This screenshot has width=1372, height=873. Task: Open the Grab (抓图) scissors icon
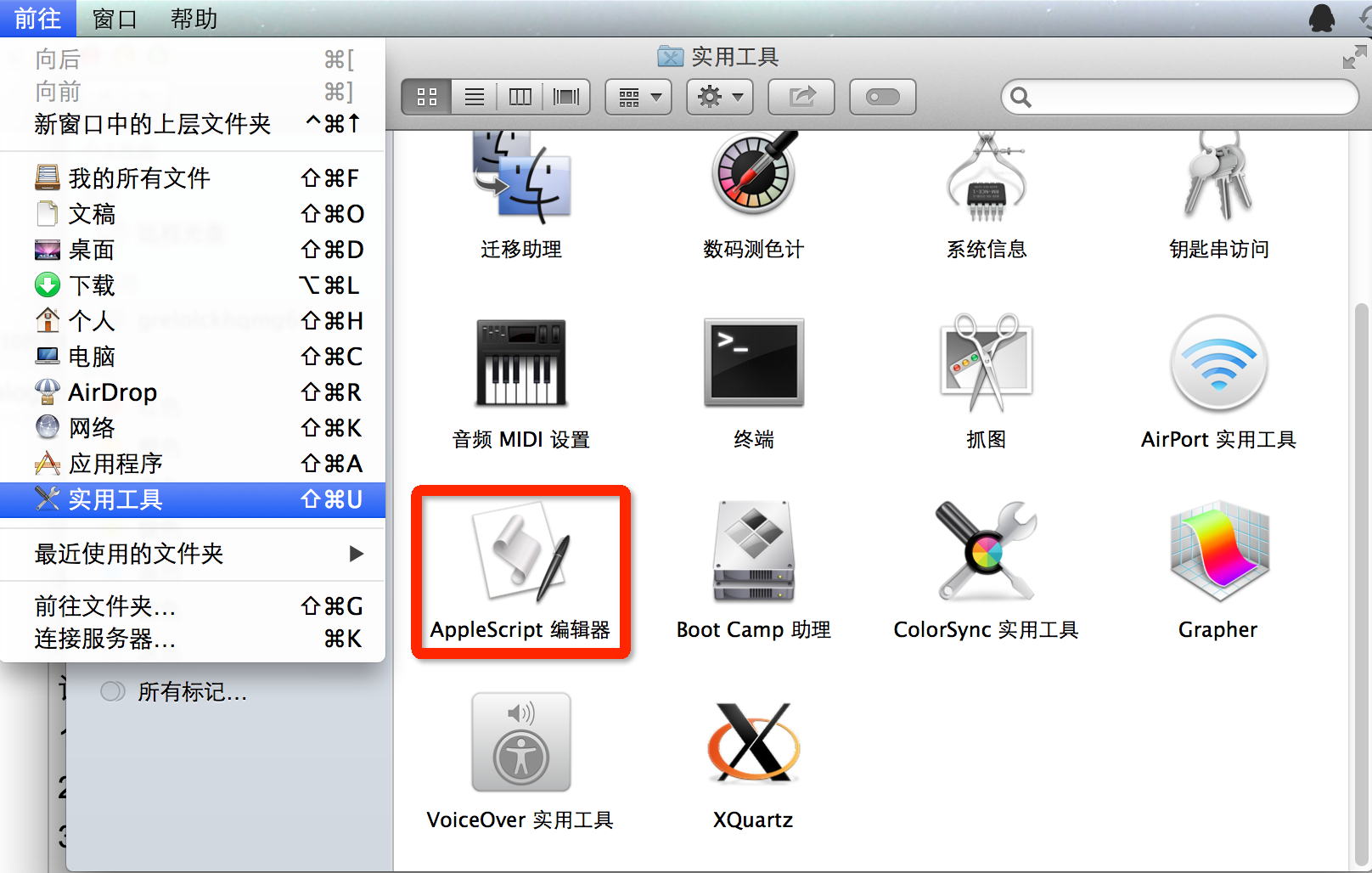point(987,363)
